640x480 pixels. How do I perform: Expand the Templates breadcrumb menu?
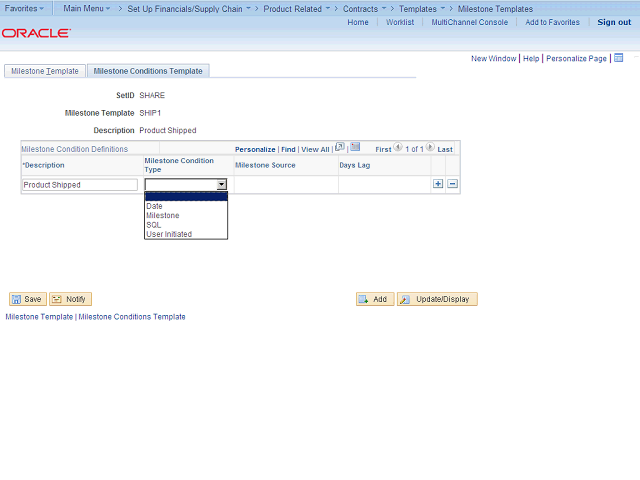tap(422, 9)
